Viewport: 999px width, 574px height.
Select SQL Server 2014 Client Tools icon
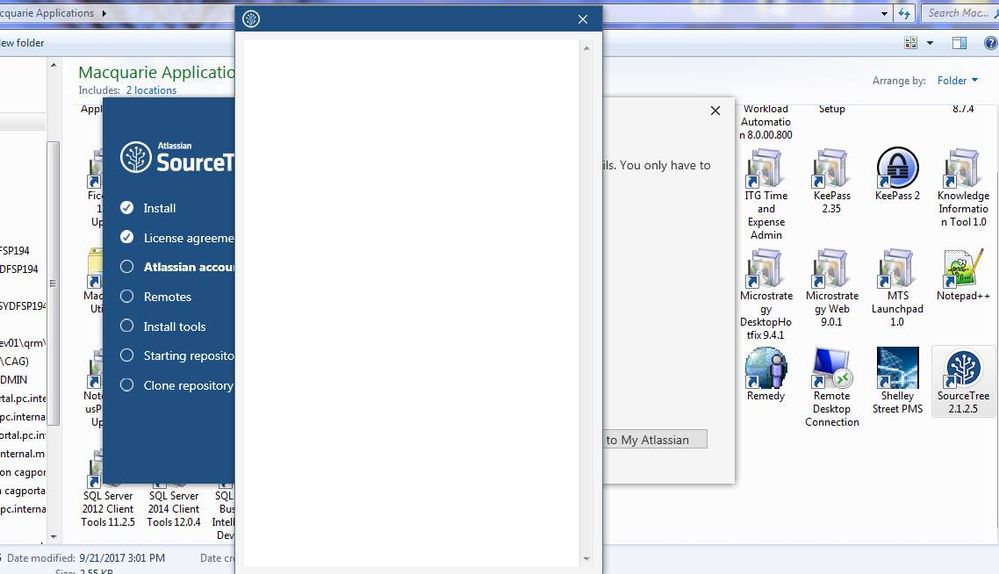(x=173, y=508)
